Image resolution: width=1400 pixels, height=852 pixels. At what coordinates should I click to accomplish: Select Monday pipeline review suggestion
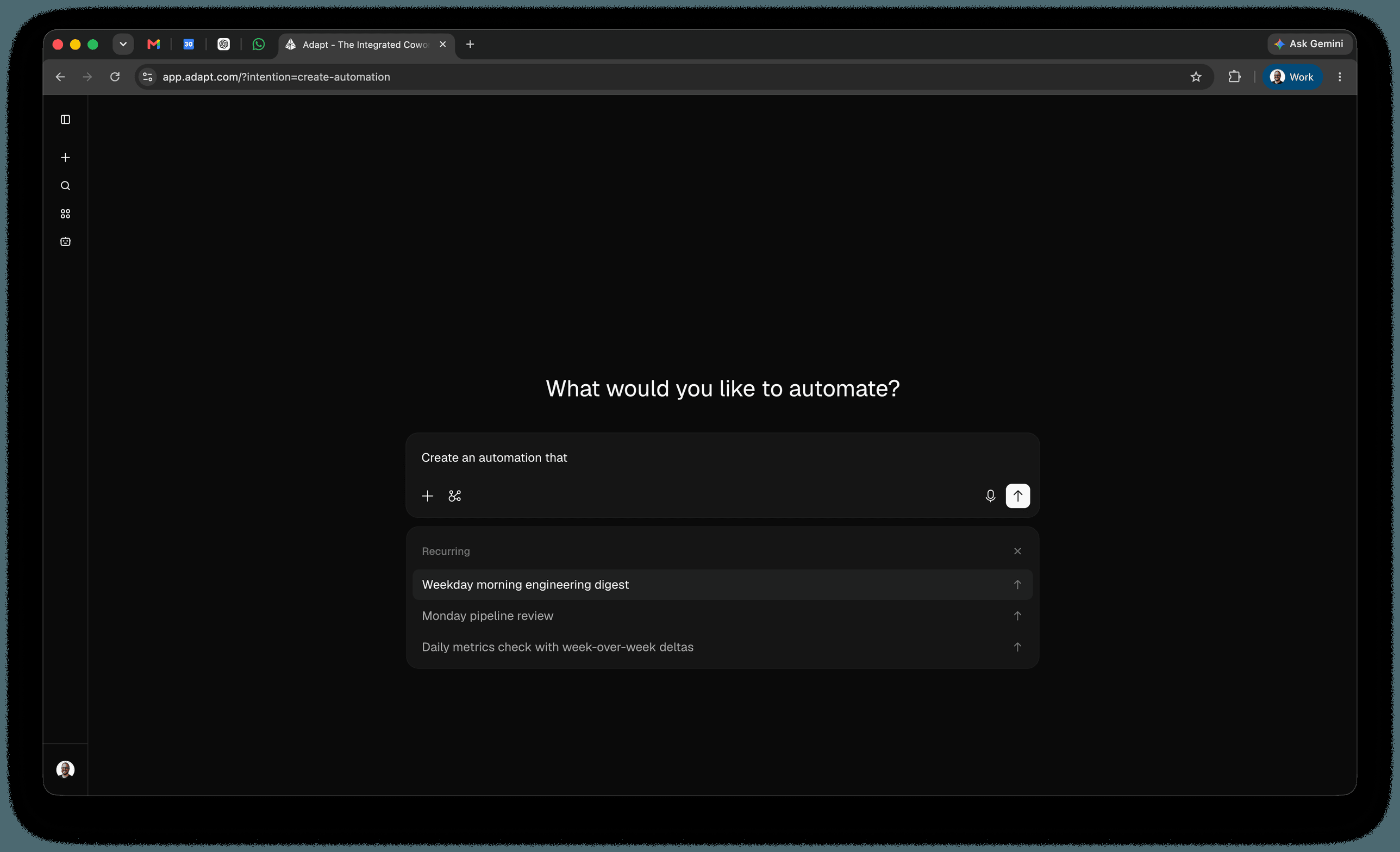(722, 616)
